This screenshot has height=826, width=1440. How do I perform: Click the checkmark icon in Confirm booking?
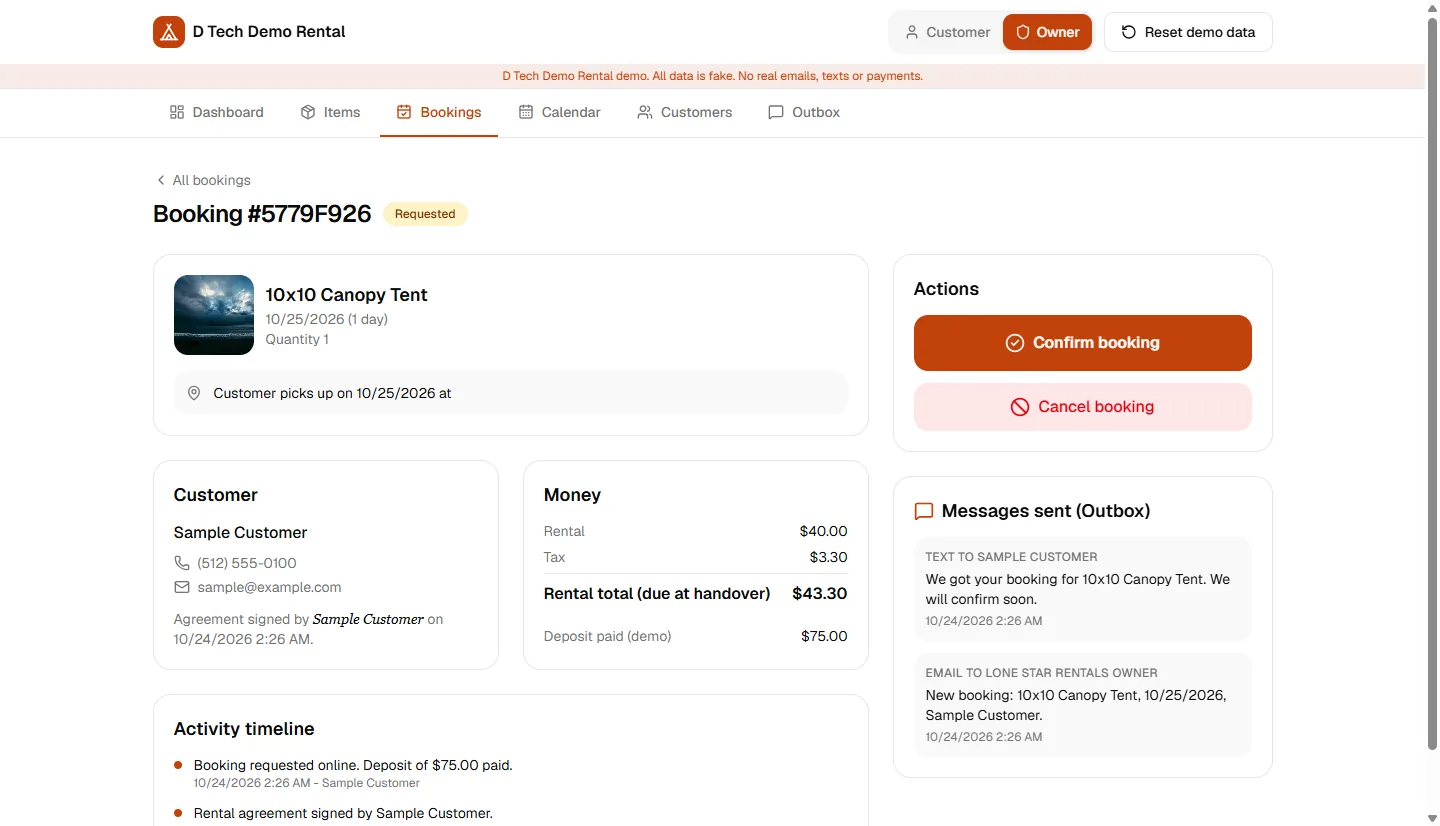tap(1015, 343)
